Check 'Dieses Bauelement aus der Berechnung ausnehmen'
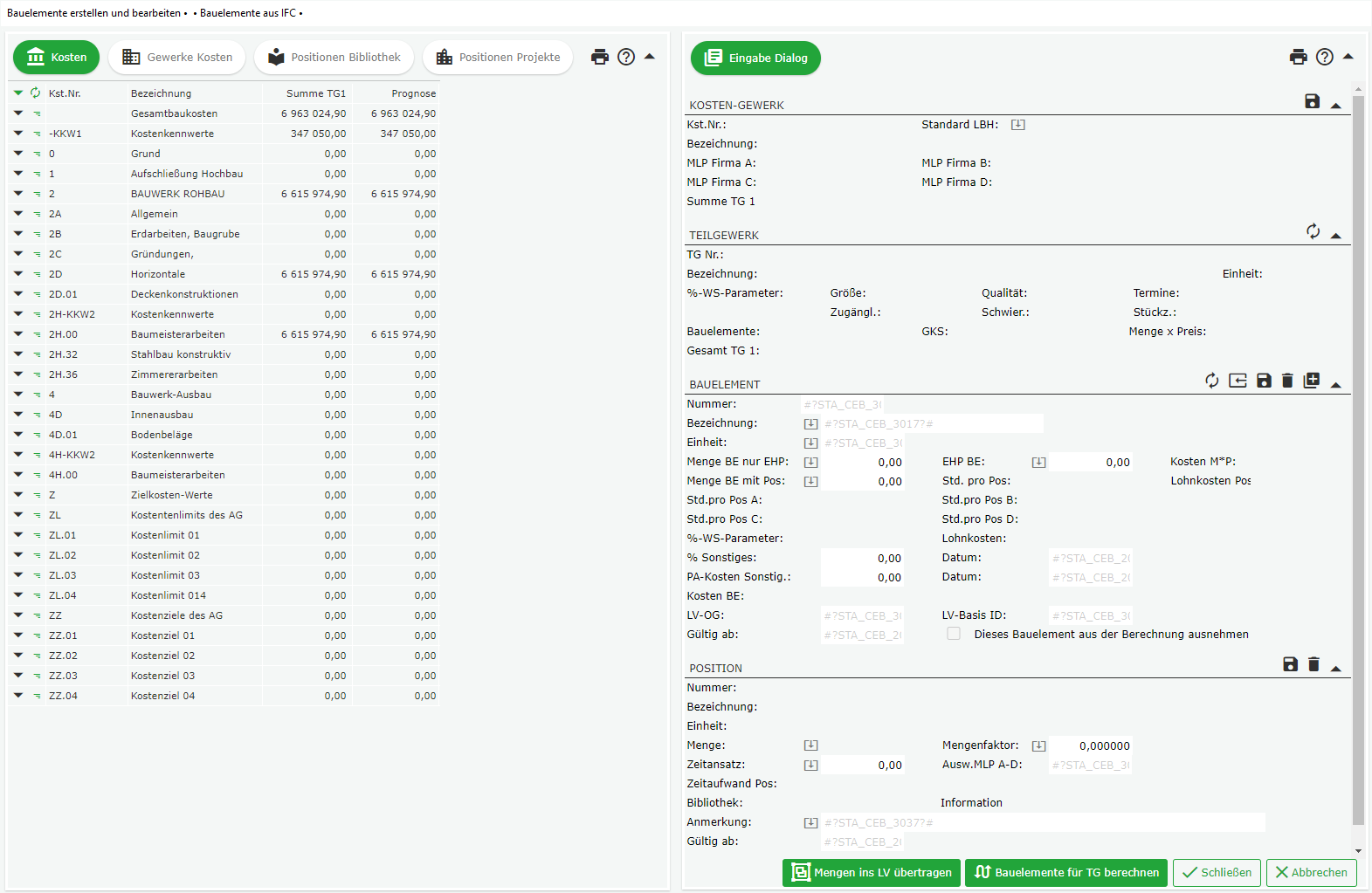This screenshot has height=893, width=1372. pos(954,634)
